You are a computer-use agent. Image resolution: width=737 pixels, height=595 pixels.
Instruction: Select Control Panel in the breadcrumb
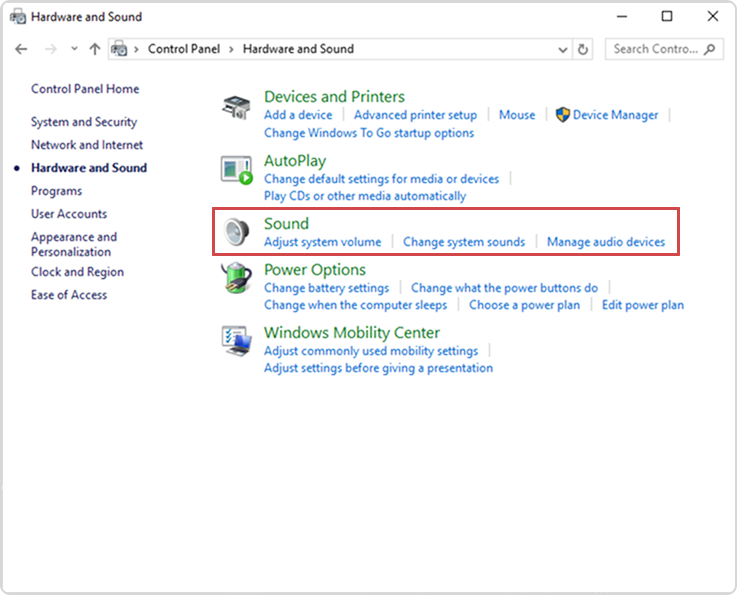[x=184, y=49]
